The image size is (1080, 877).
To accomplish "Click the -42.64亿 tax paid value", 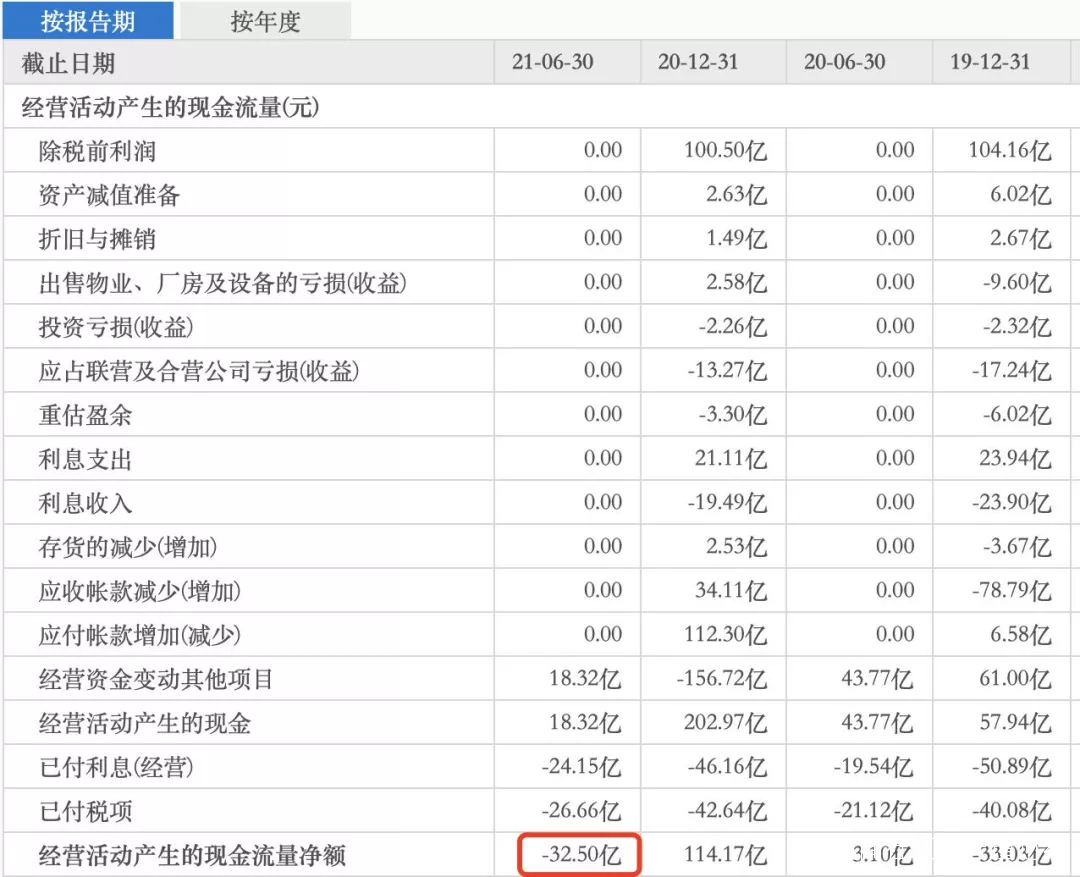I will (x=727, y=811).
